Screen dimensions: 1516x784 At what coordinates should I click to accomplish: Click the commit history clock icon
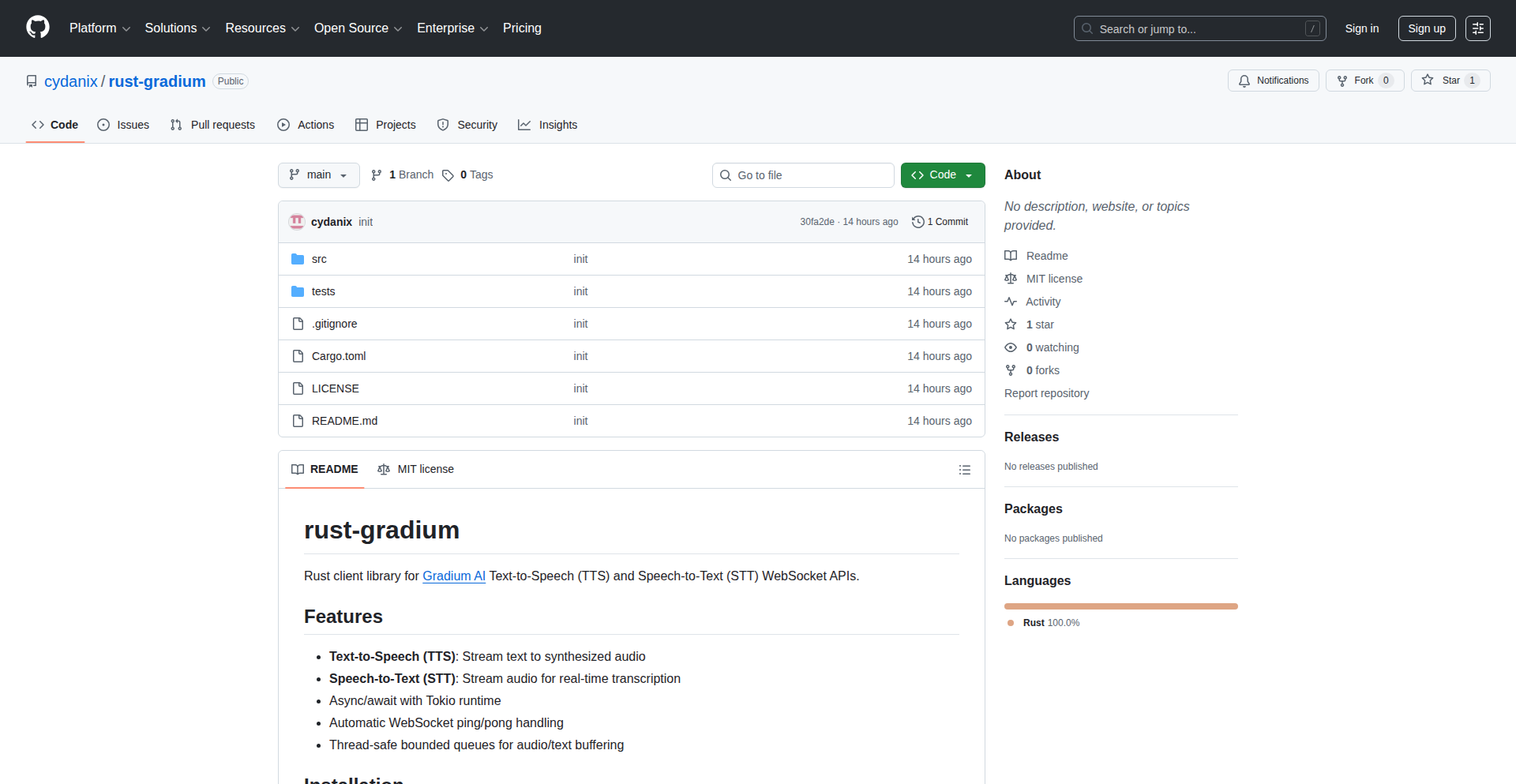click(x=917, y=222)
